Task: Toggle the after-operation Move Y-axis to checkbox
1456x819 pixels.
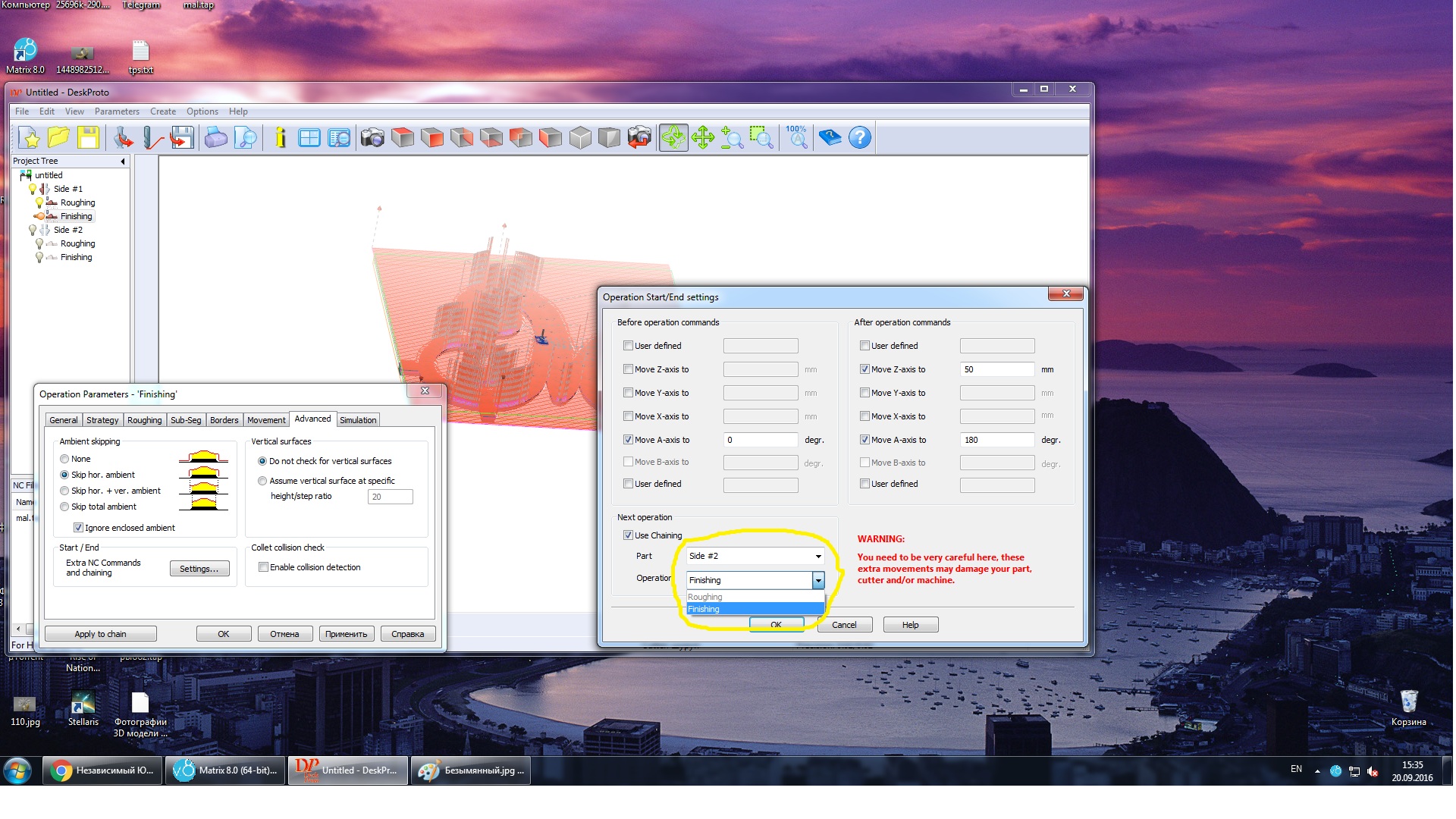Action: (864, 393)
